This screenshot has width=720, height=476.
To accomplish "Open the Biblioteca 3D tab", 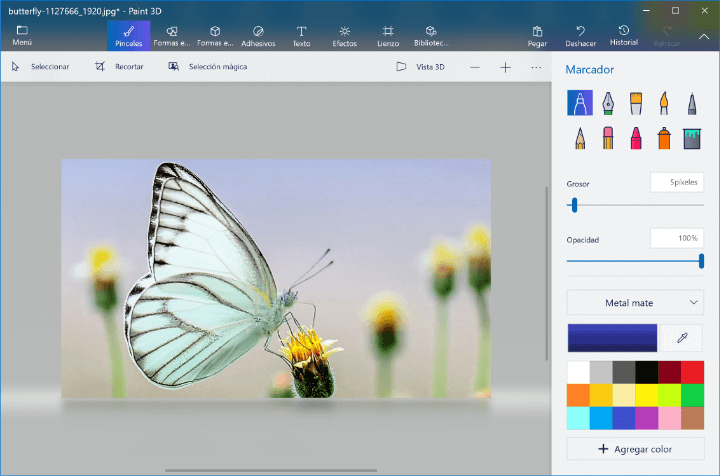I will tap(431, 36).
